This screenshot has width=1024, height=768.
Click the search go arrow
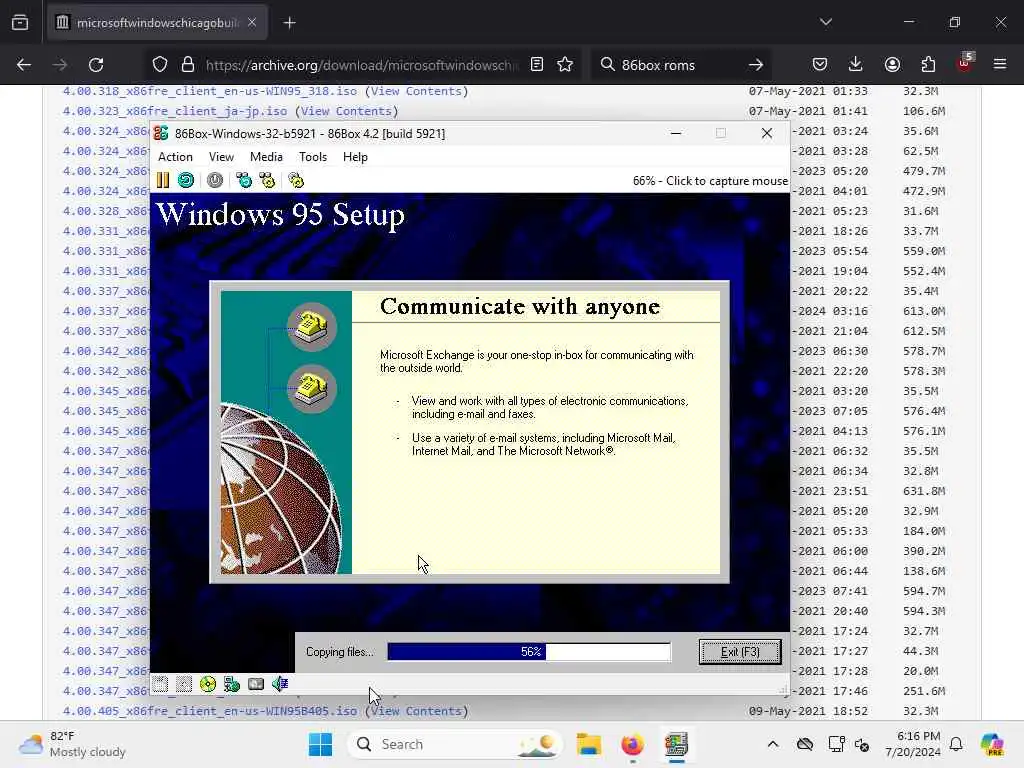(756, 65)
